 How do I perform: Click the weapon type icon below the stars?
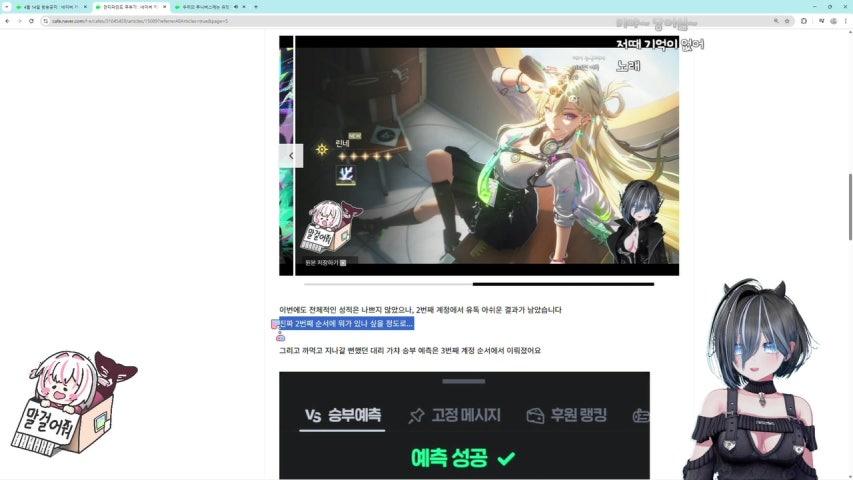[x=345, y=175]
